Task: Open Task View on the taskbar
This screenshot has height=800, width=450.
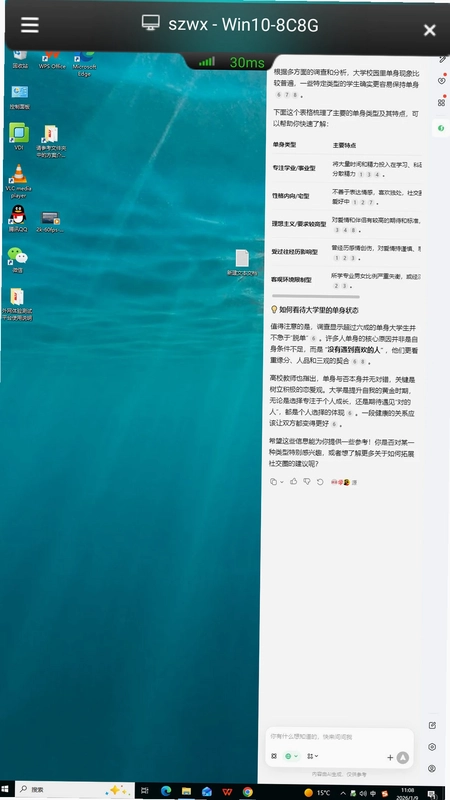Action: coord(144,790)
